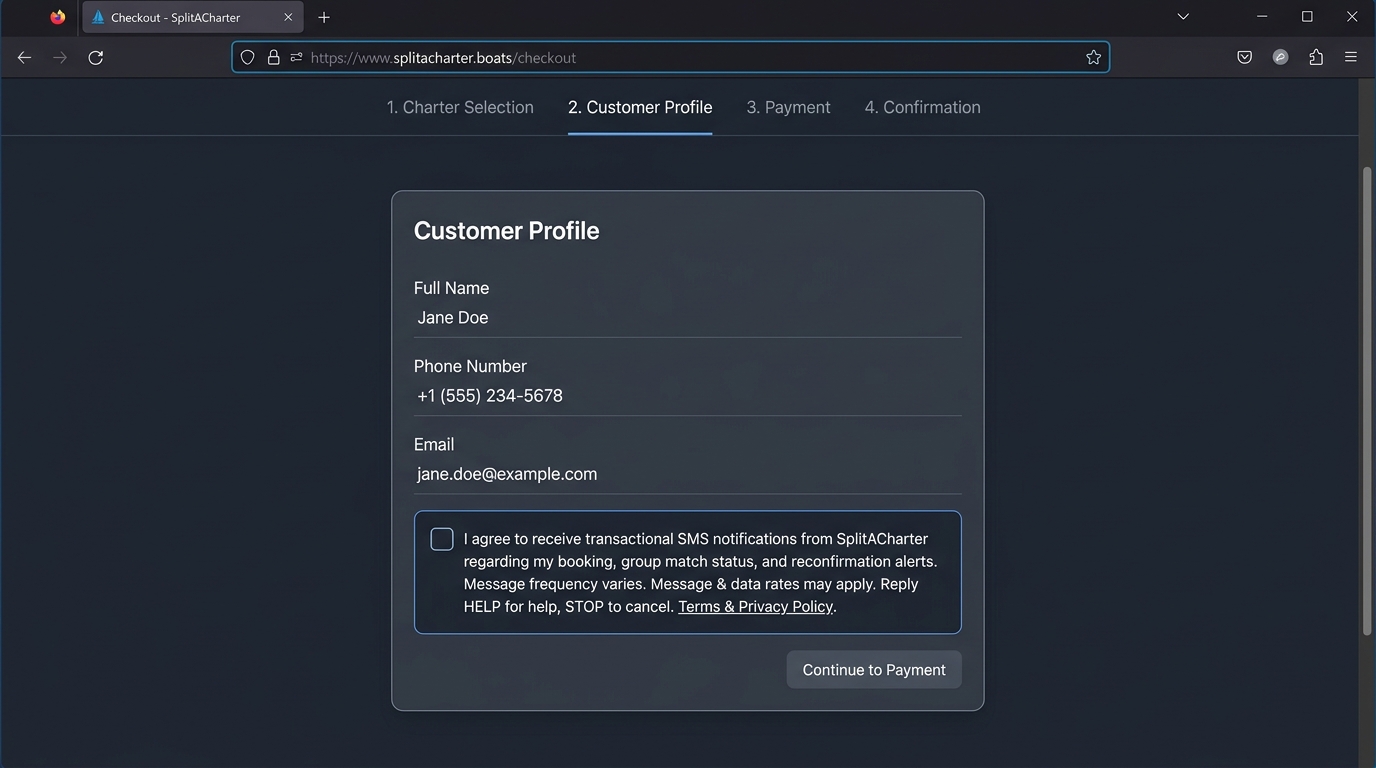Click the Email field
Viewport: 1376px width, 768px height.
[x=688, y=474]
